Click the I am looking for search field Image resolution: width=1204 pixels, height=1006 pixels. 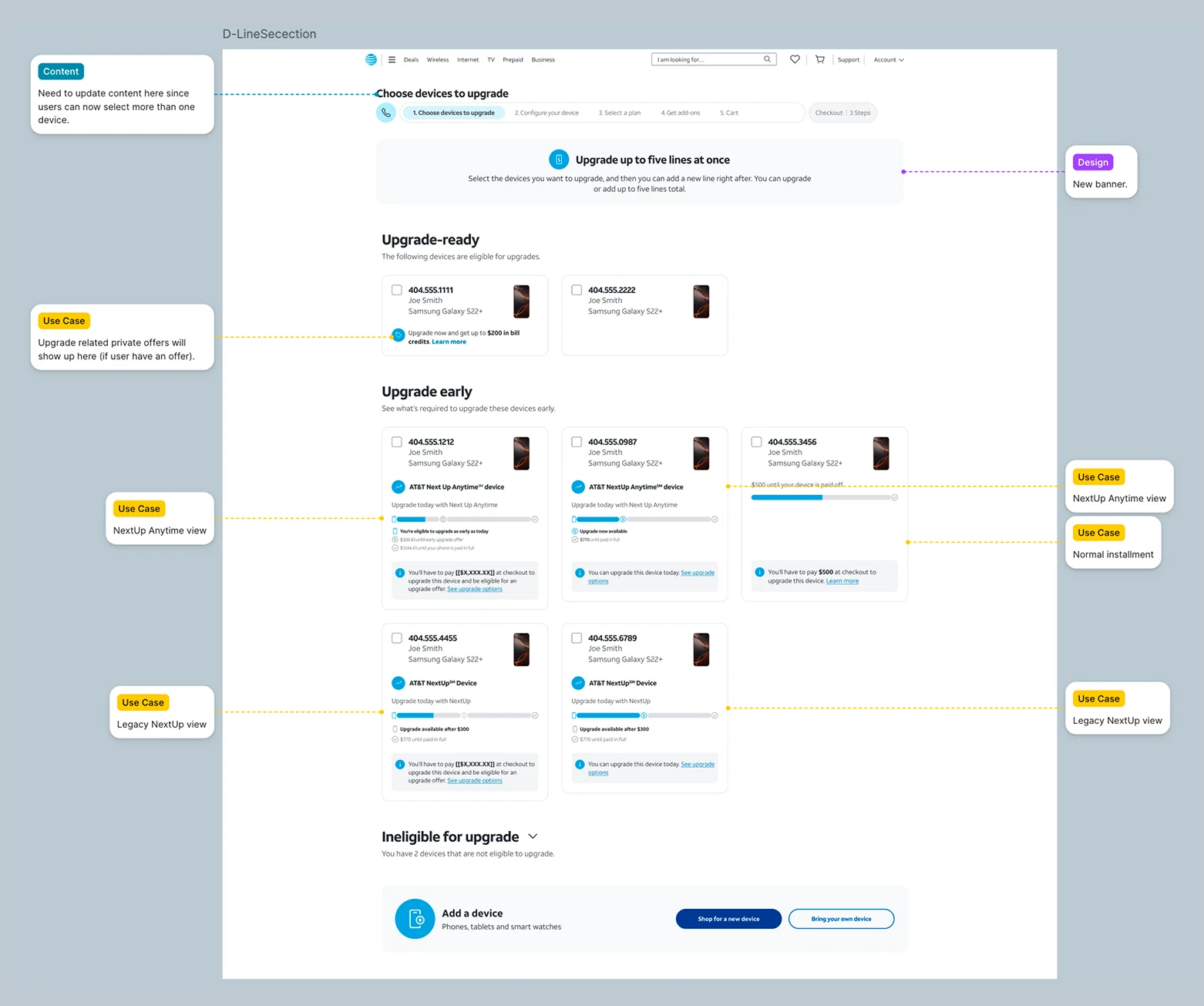(x=714, y=59)
